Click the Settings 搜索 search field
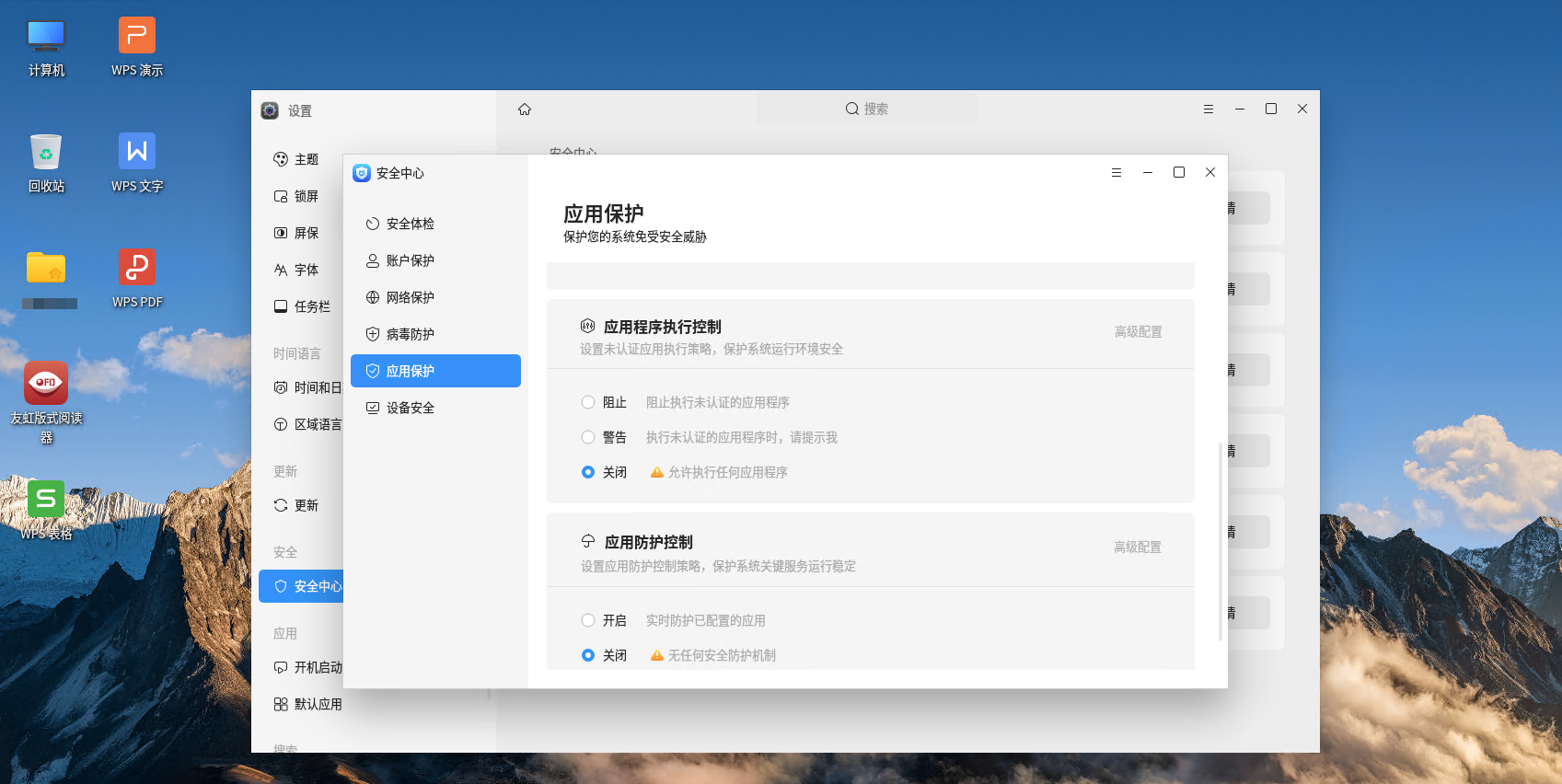This screenshot has width=1562, height=784. [x=866, y=110]
